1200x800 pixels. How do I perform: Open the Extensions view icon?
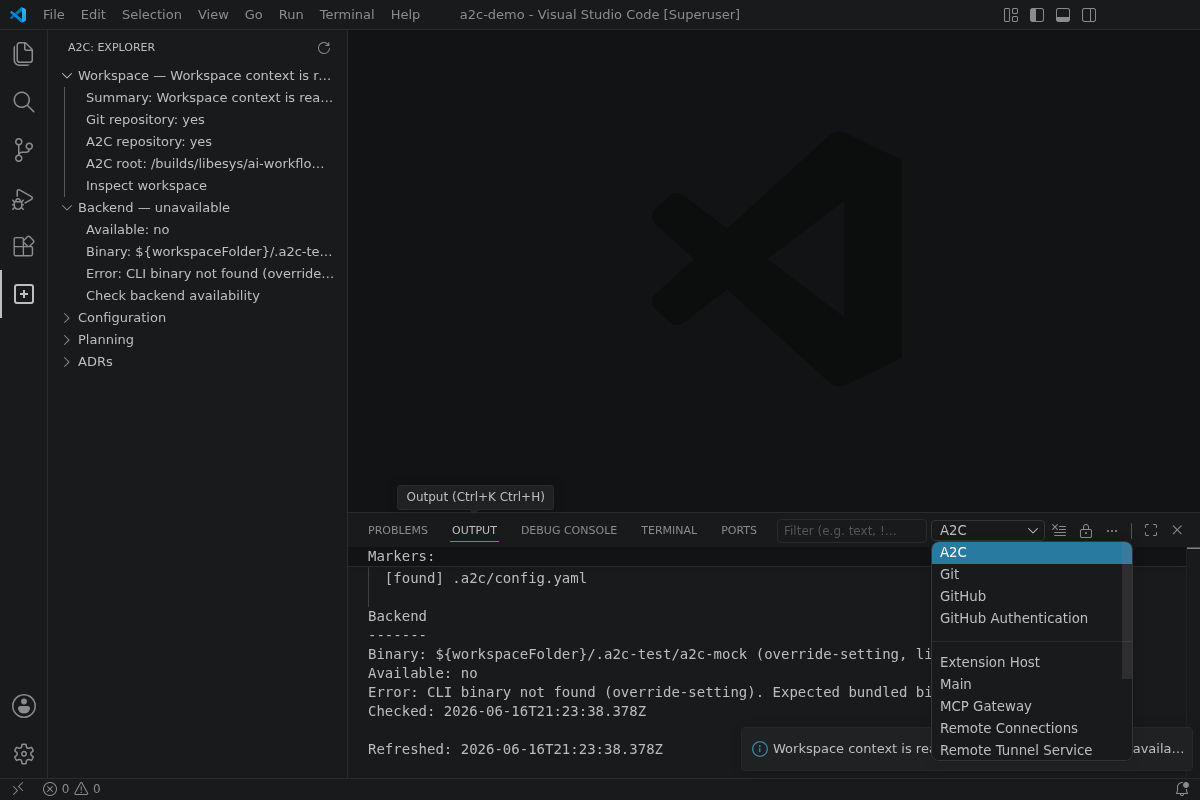[x=23, y=246]
